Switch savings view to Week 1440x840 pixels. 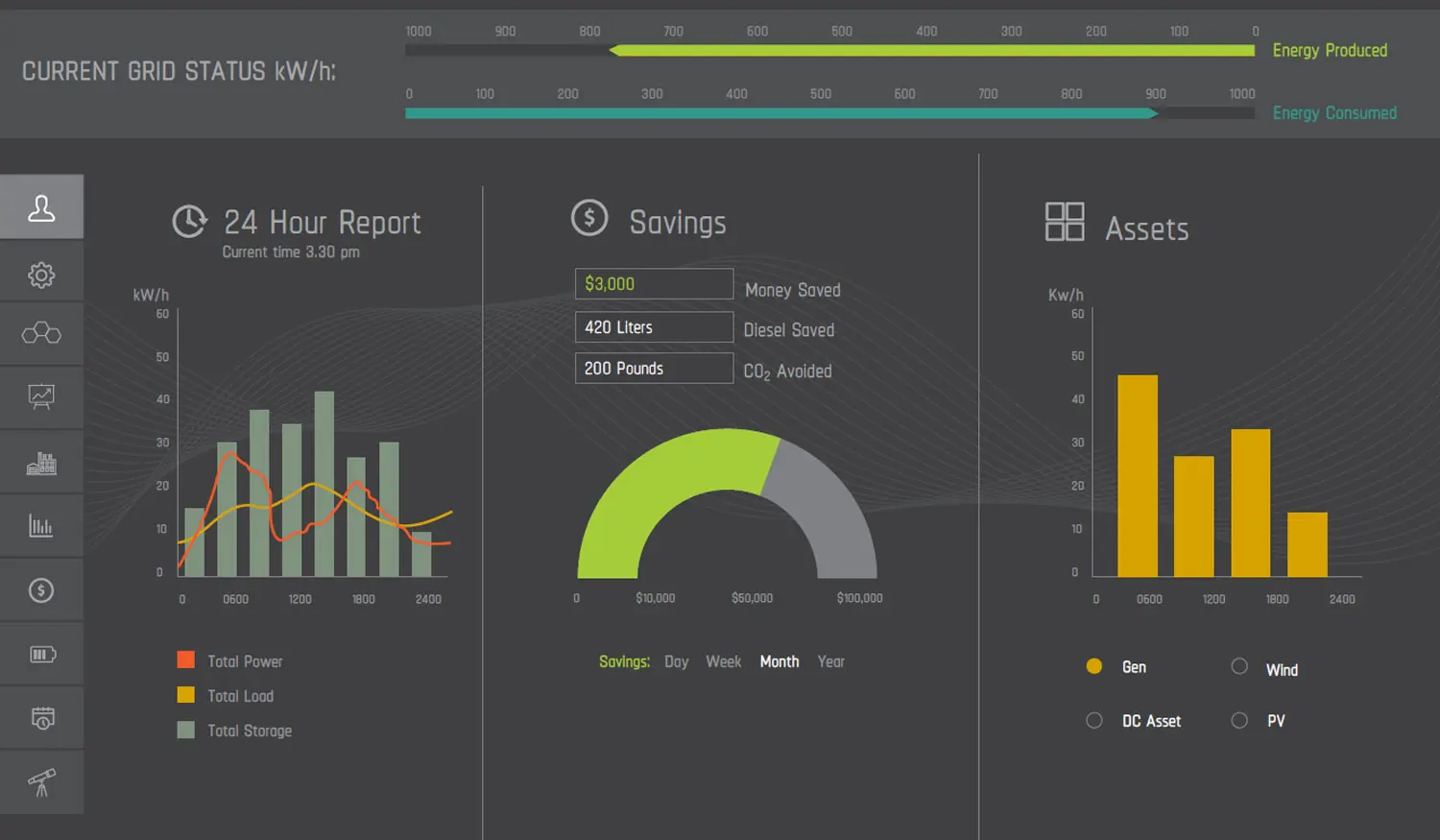(723, 661)
